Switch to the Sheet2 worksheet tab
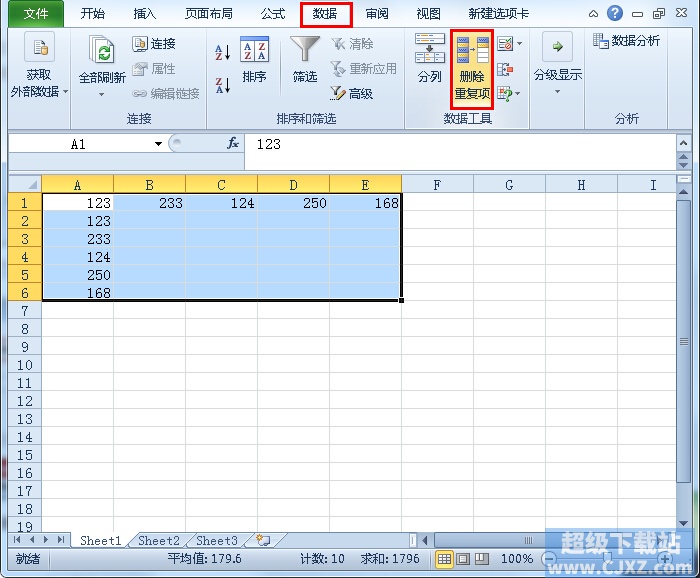This screenshot has width=700, height=578. click(x=158, y=540)
